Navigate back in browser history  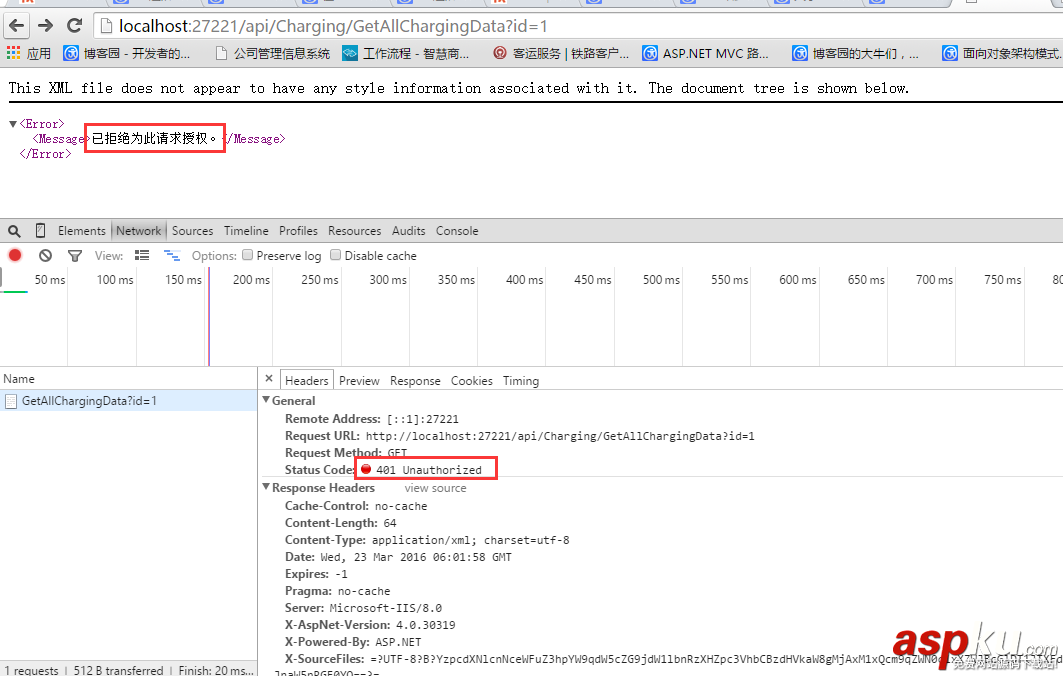[x=18, y=26]
